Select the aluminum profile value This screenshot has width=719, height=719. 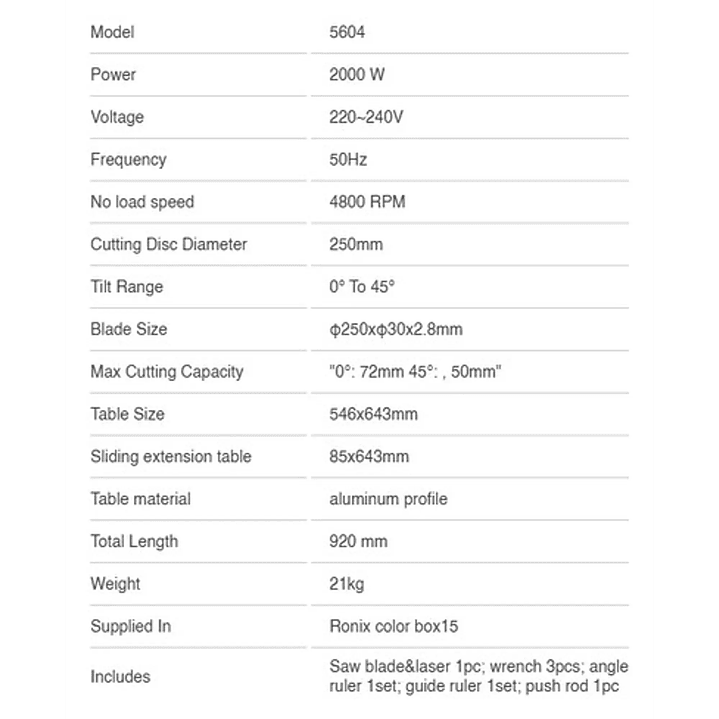(388, 499)
